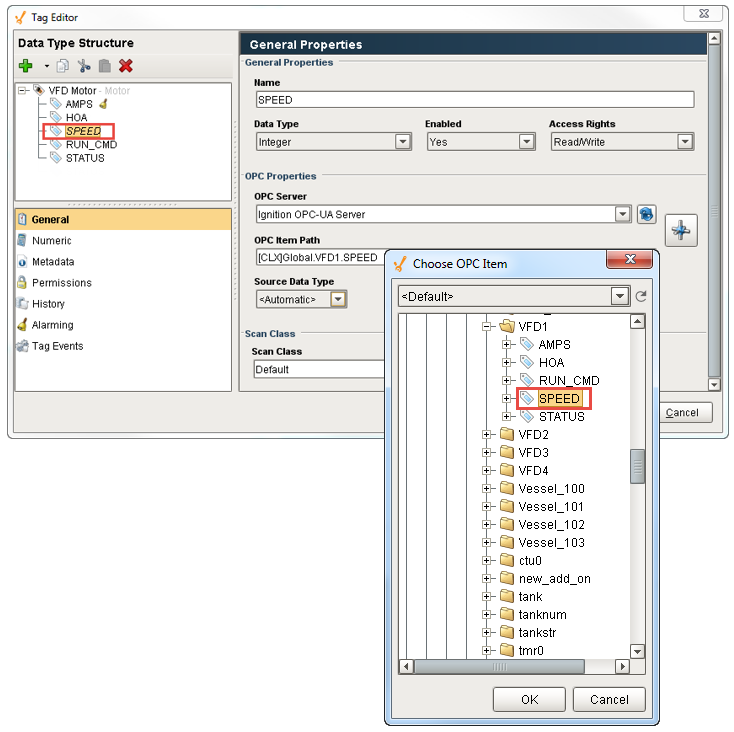Refresh the Choose OPC Item tree
Image resolution: width=734 pixels, height=732 pixels.
[641, 297]
